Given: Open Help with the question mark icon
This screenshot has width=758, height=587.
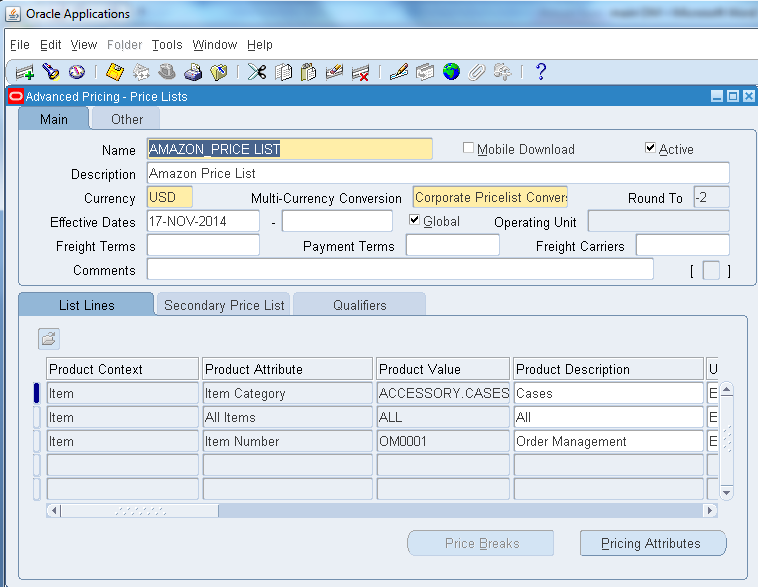Looking at the screenshot, I should pos(541,72).
